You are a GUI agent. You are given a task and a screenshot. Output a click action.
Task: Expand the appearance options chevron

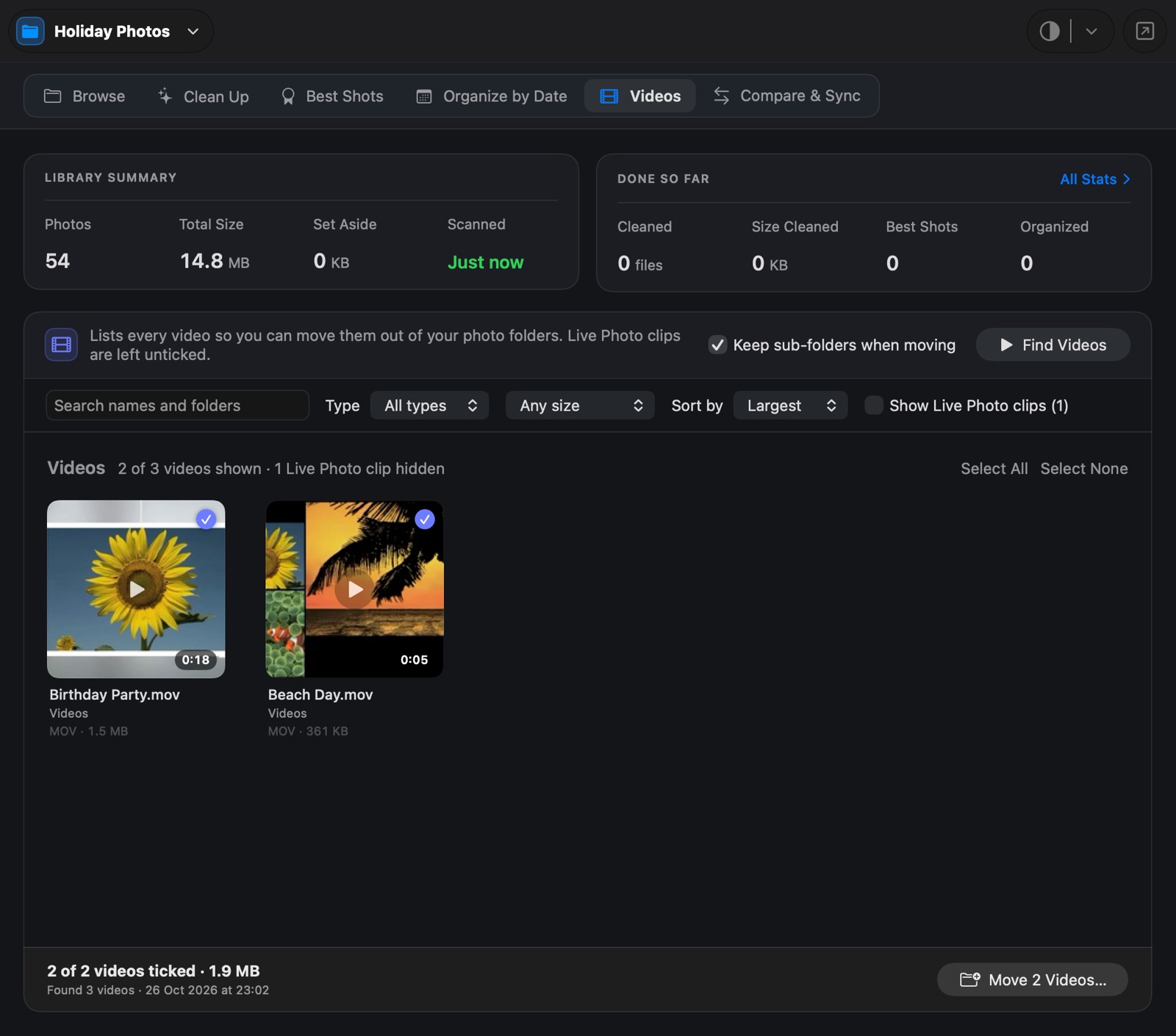tap(1091, 31)
